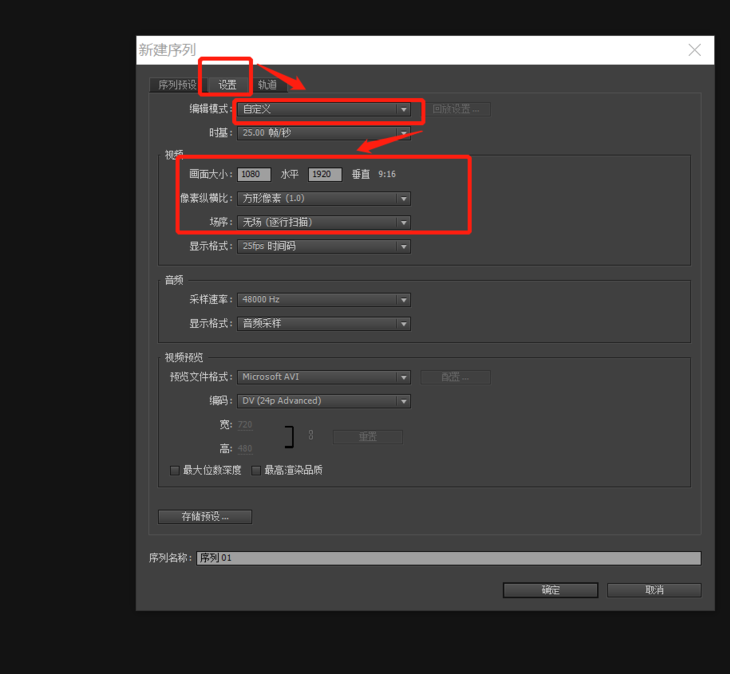
Task: Click the 9:16 aspect ratio text
Action: (x=387, y=174)
